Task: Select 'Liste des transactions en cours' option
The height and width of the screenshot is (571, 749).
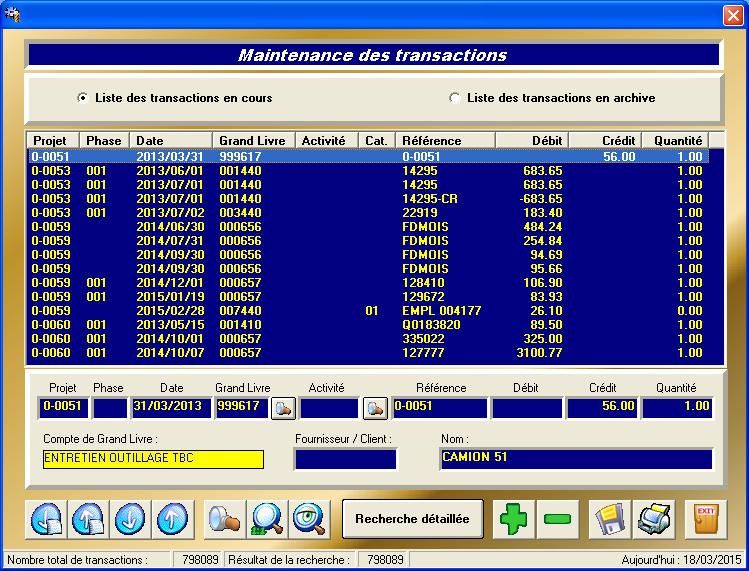Action: tap(82, 98)
